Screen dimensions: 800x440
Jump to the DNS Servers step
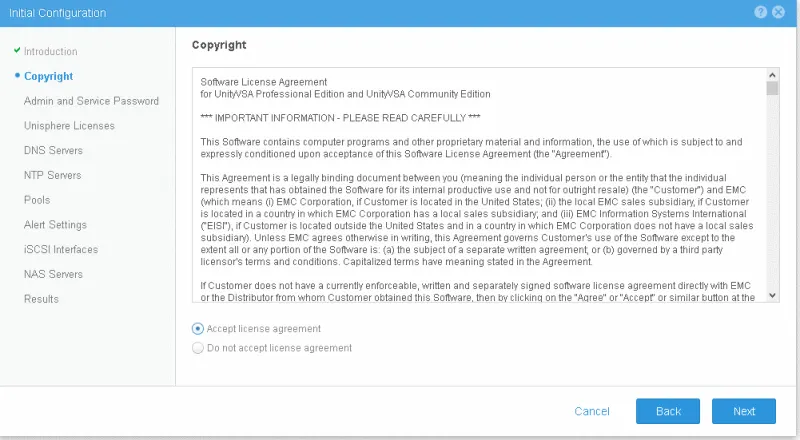[53, 151]
